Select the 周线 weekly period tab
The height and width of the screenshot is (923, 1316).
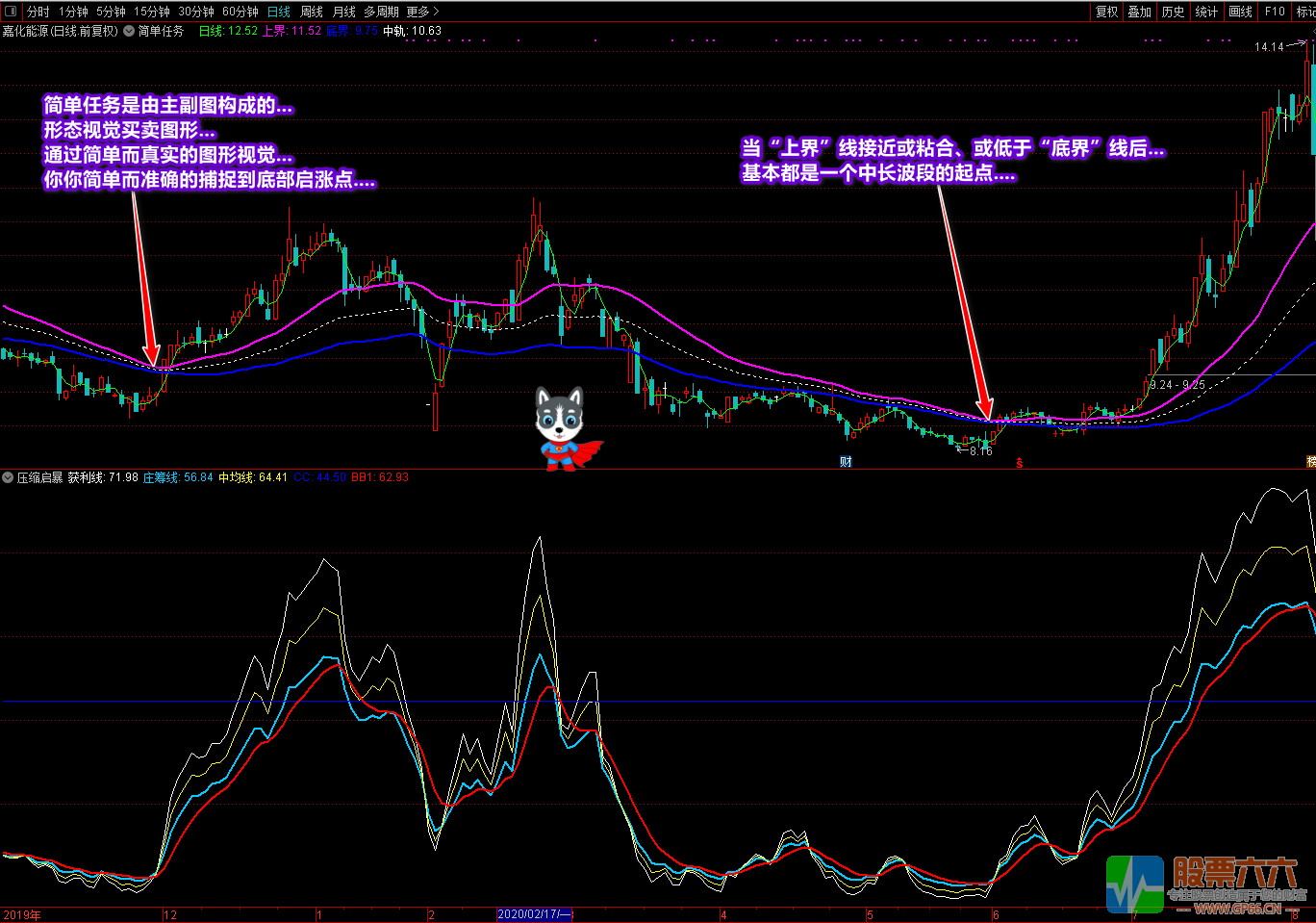pyautogui.click(x=312, y=12)
